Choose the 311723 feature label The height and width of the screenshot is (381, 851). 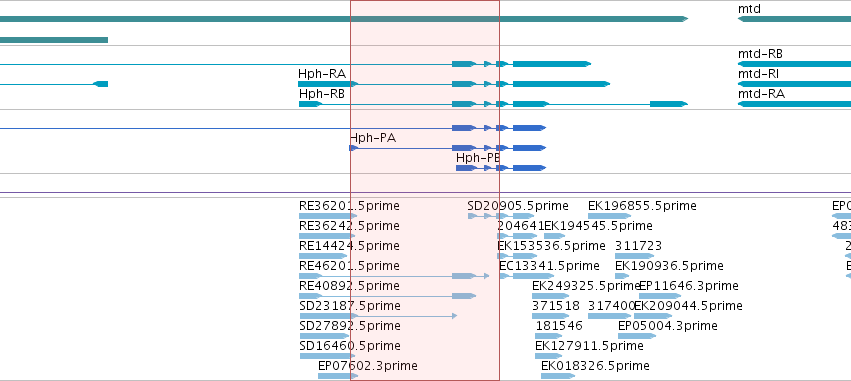[638, 246]
